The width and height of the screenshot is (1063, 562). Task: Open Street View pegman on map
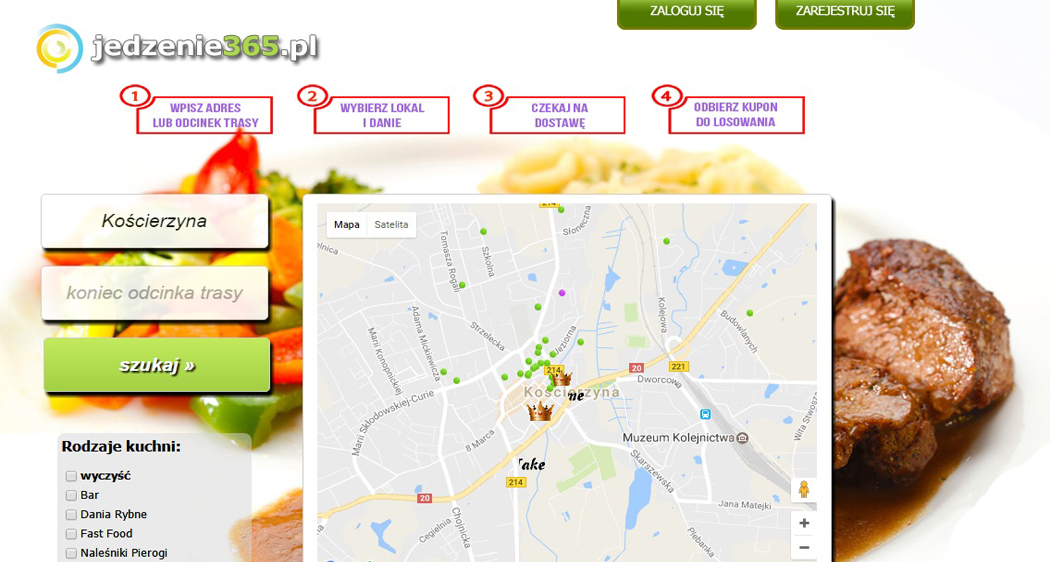click(x=803, y=489)
